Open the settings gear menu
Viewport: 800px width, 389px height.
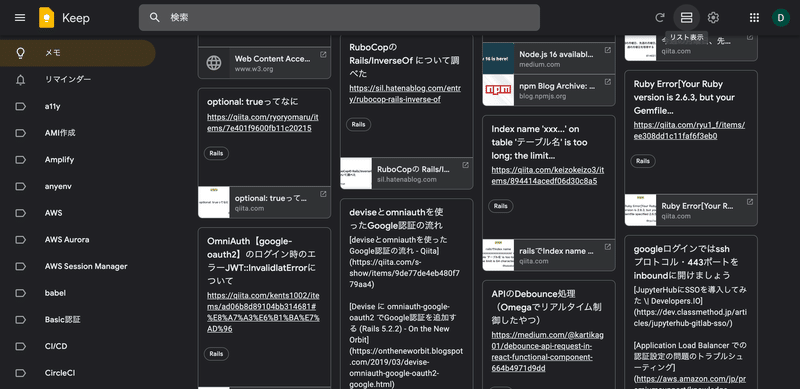coord(713,18)
